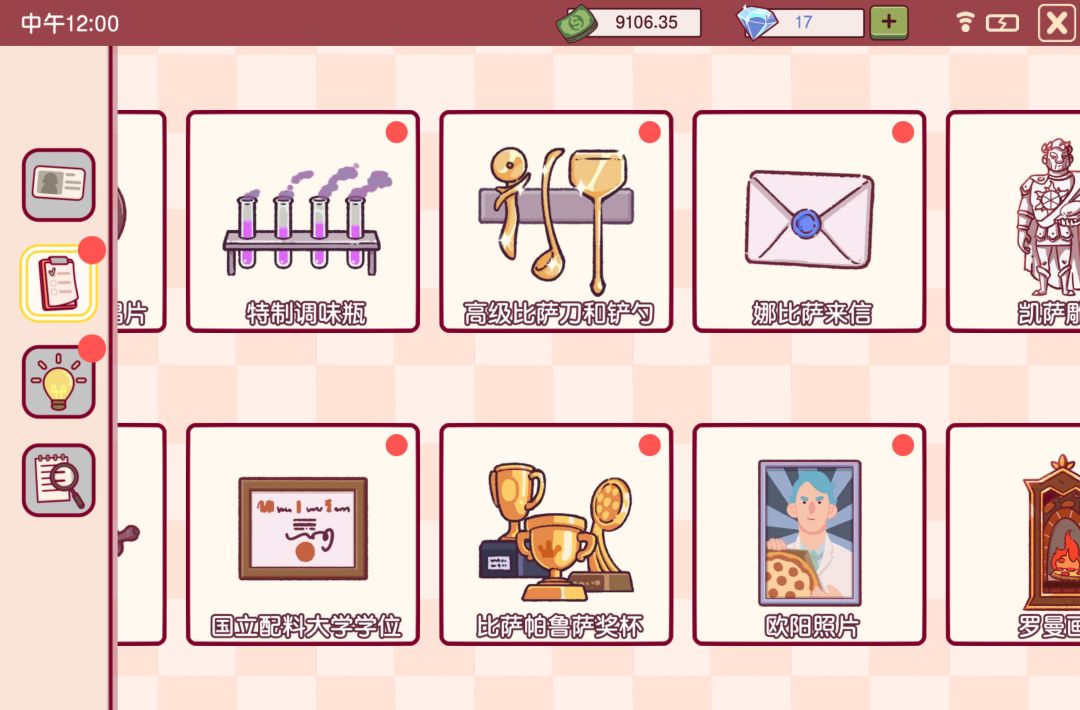This screenshot has height=710, width=1080.
Task: Click the battery charging status icon
Action: 1002,23
